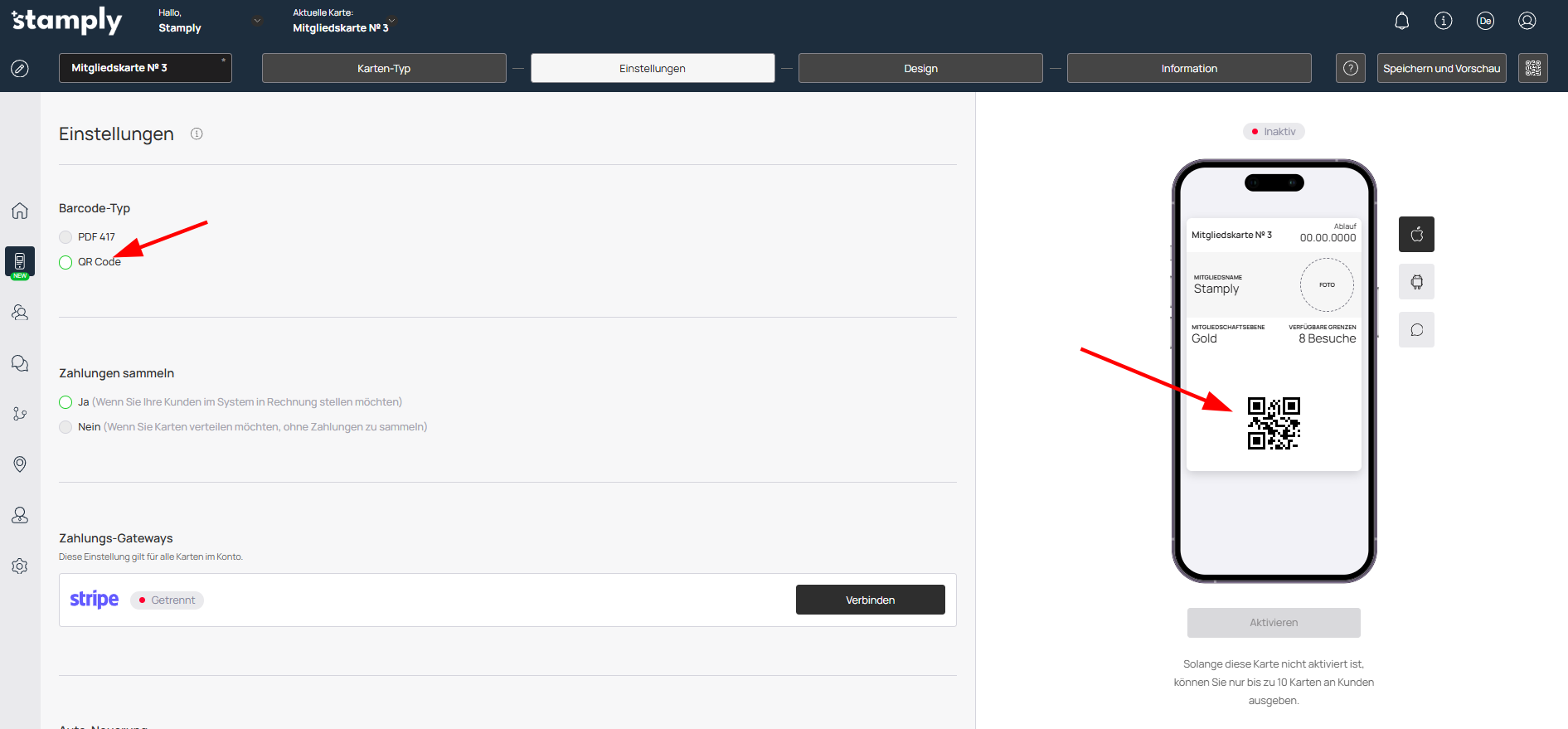Switch to the Karten-Typ tab
The width and height of the screenshot is (1568, 729).
click(x=383, y=68)
